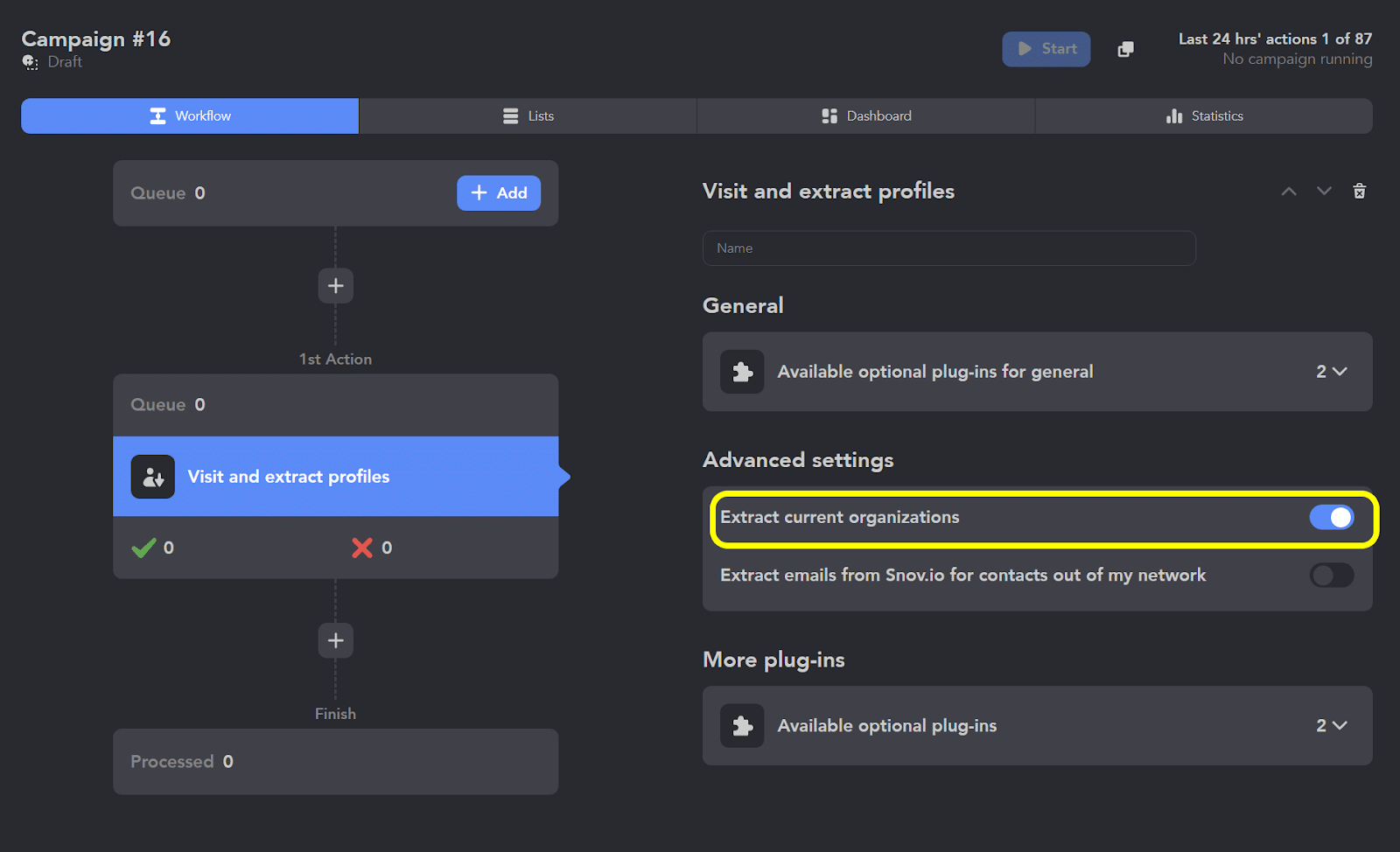The width and height of the screenshot is (1400, 852).
Task: Disable Extract current organizations toggle
Action: point(1331,517)
